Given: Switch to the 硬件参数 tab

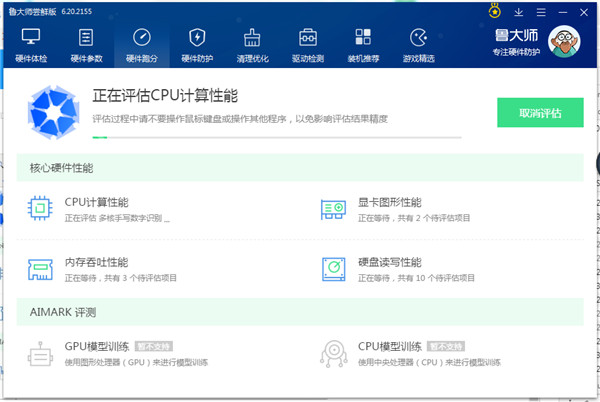Looking at the screenshot, I should pyautogui.click(x=86, y=45).
